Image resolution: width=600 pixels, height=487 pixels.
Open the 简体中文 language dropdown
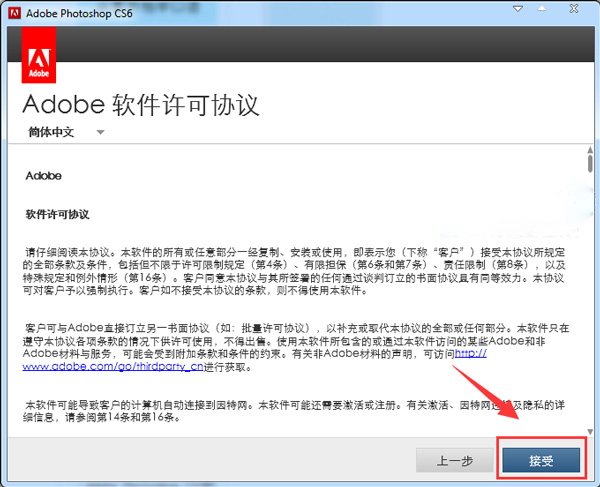(66, 132)
